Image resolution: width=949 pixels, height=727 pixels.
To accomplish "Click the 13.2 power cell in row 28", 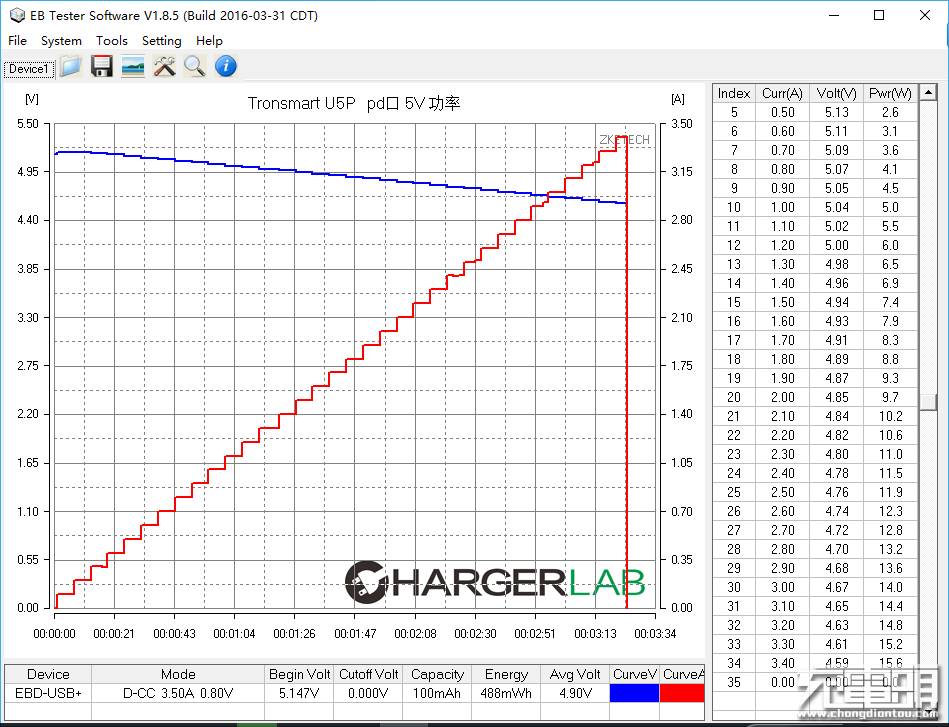I will click(890, 549).
